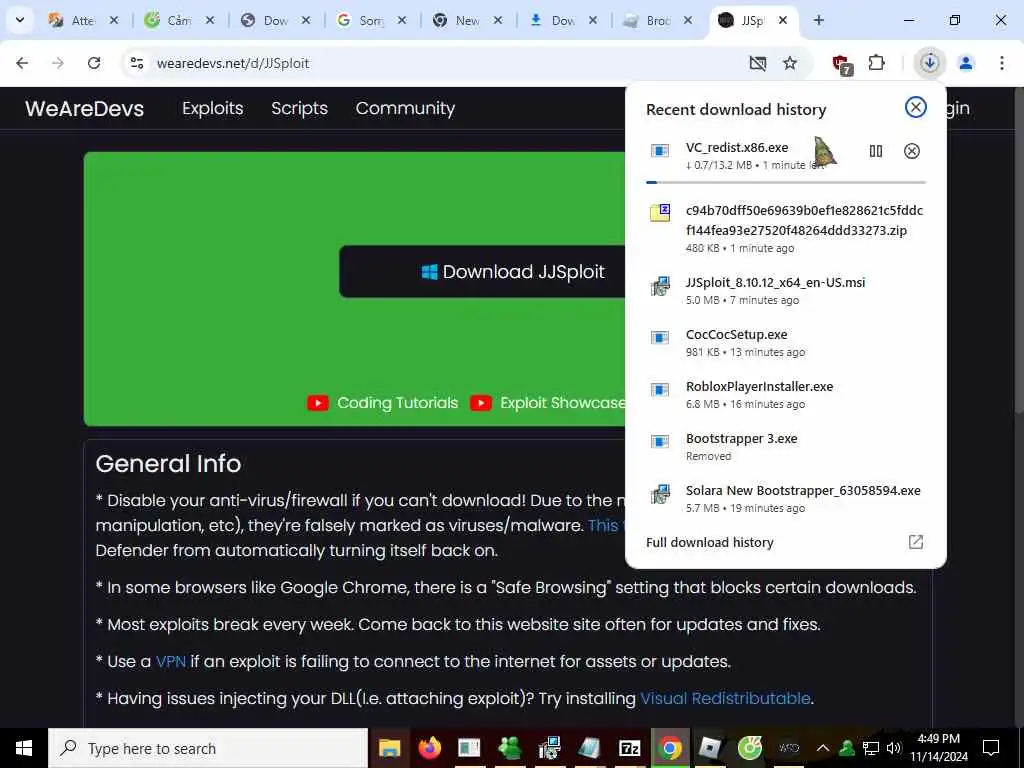The width and height of the screenshot is (1024, 768).
Task: Open RobloxPlayerInstaller.exe download entry
Action: 786,394
